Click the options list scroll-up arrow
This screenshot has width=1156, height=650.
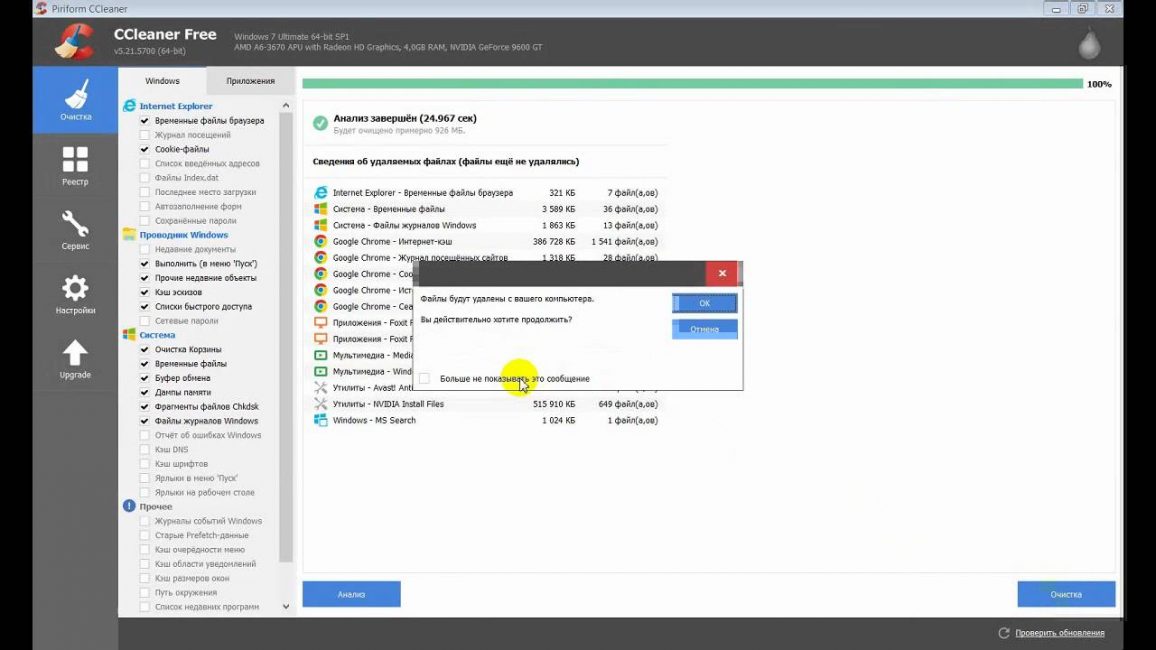pos(286,105)
